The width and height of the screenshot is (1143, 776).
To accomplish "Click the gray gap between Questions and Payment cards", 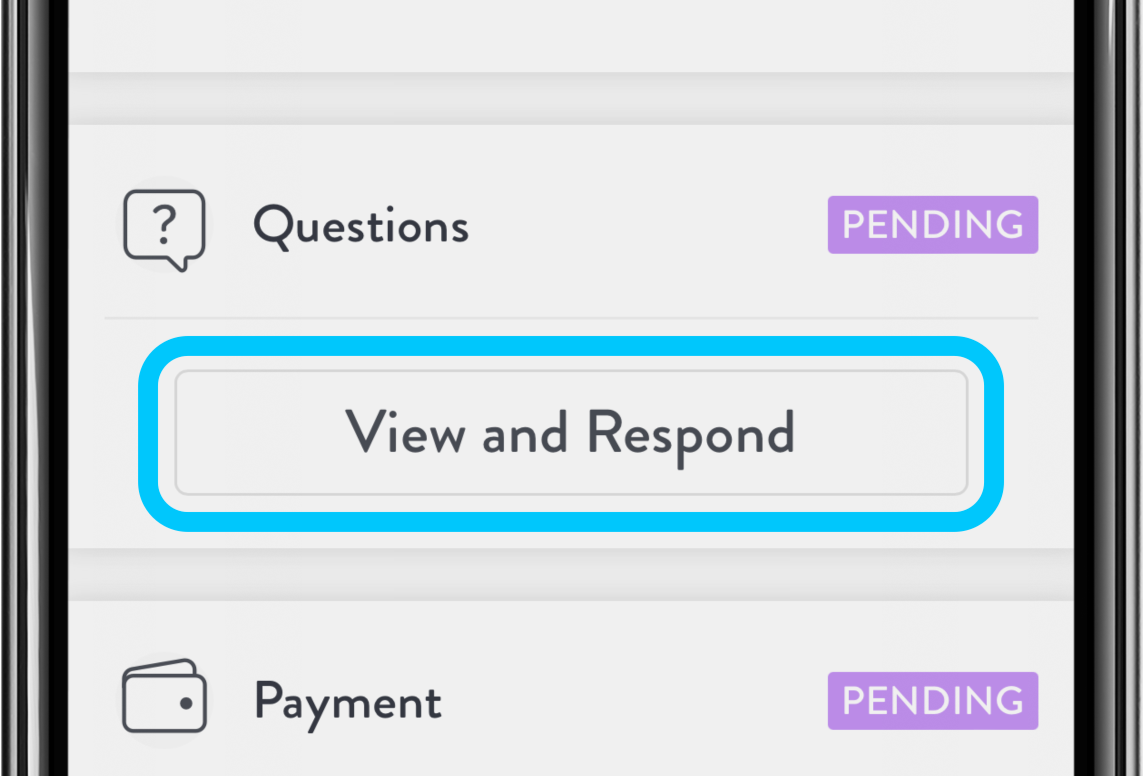I will (572, 574).
